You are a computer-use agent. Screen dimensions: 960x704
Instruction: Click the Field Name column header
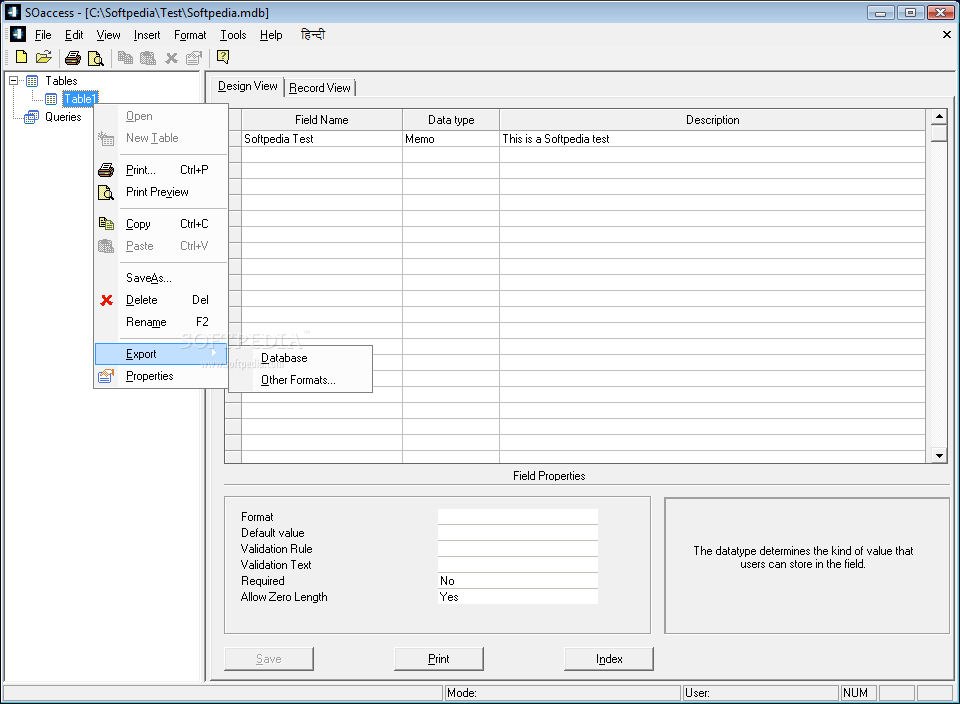[322, 120]
